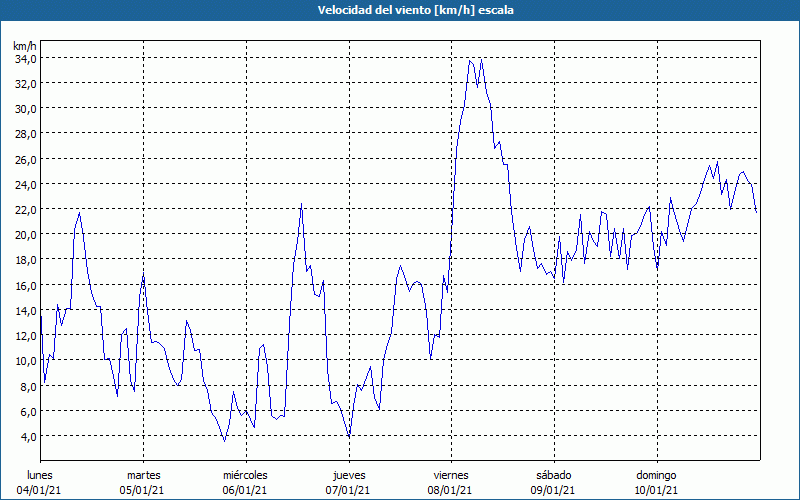This screenshot has width=800, height=500.
Task: Click the 05/01/21 date label
Action: (142, 490)
